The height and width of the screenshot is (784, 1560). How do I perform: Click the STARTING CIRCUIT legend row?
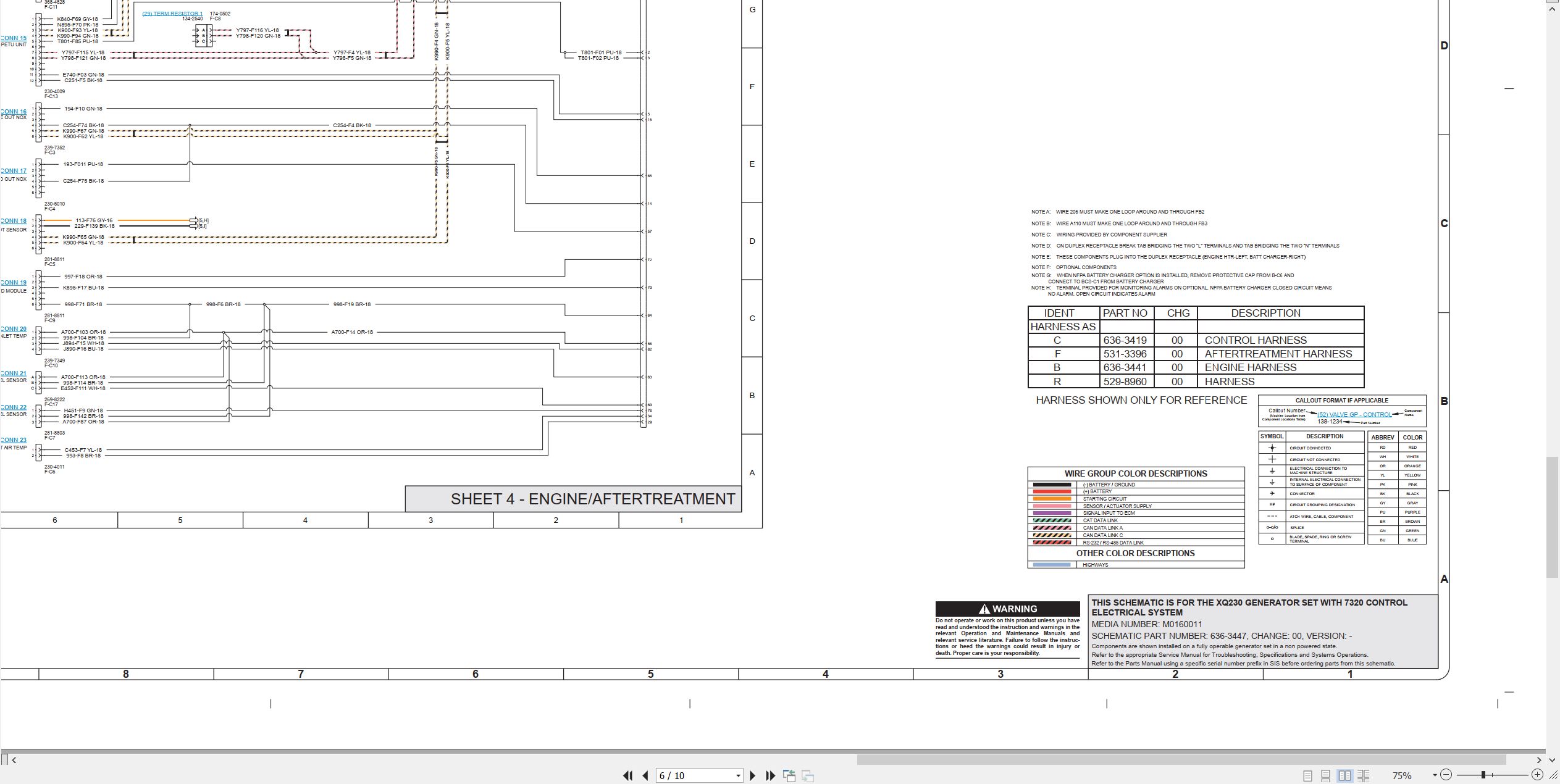[x=1136, y=499]
